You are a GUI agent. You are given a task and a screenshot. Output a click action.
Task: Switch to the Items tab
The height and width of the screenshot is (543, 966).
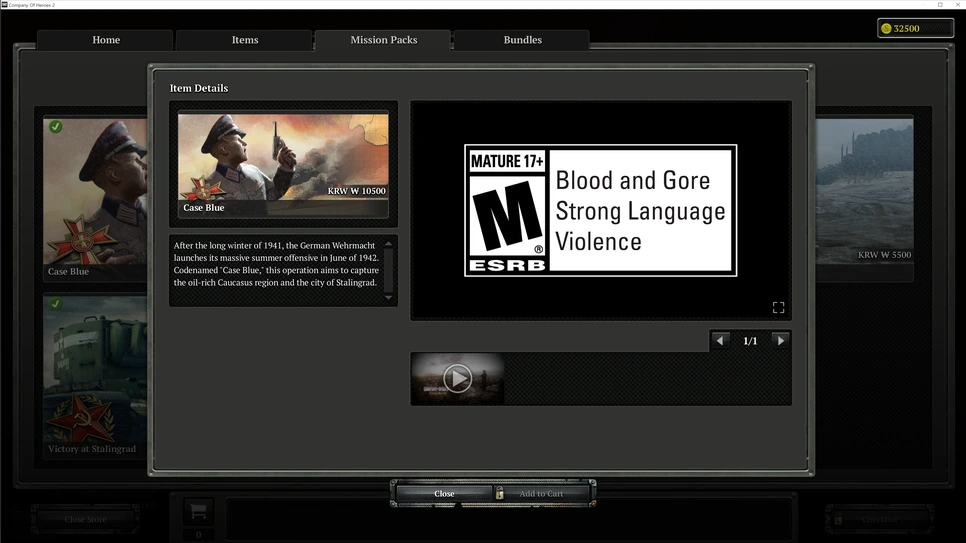coord(245,40)
